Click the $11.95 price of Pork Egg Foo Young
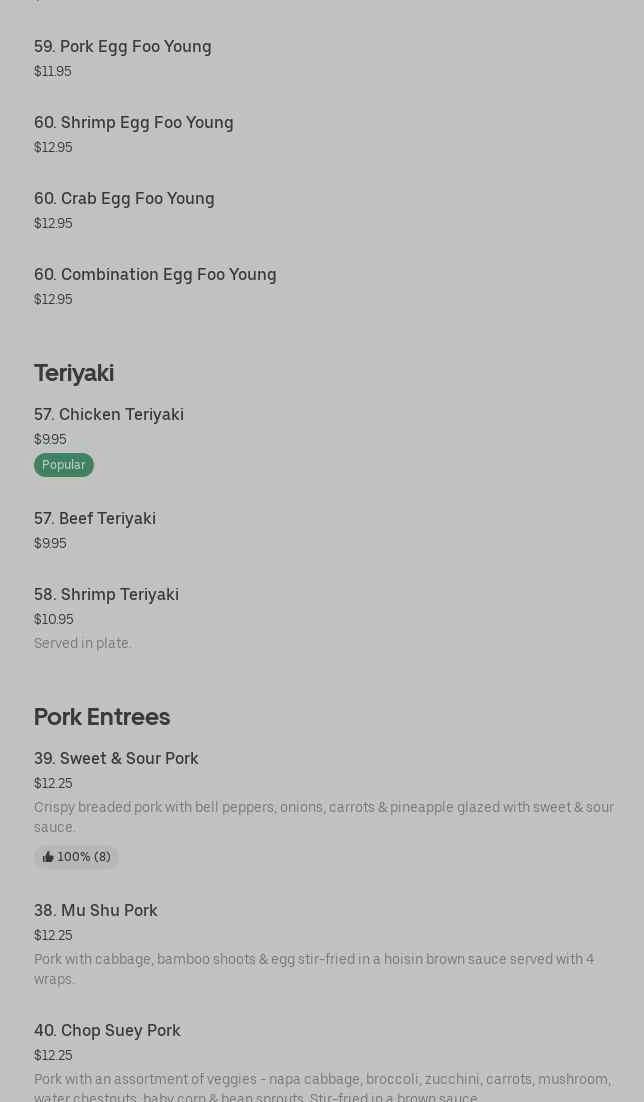The width and height of the screenshot is (644, 1102). 53,71
